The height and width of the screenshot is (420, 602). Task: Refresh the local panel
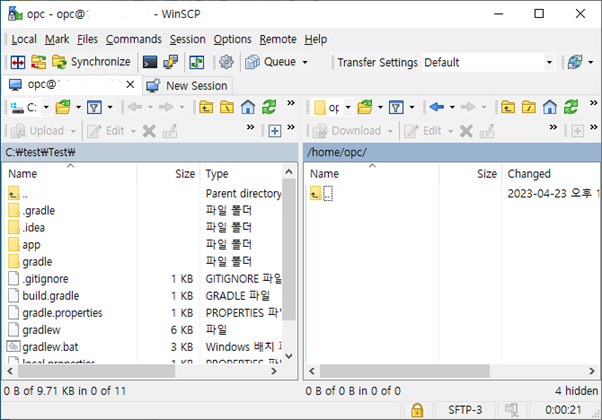coord(269,107)
